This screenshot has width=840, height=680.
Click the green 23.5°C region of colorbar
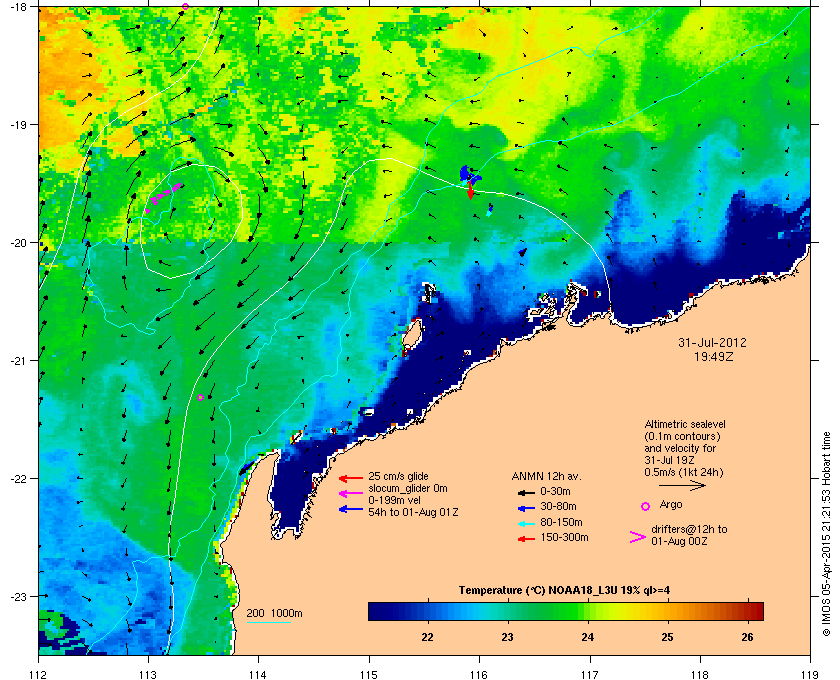[x=548, y=611]
